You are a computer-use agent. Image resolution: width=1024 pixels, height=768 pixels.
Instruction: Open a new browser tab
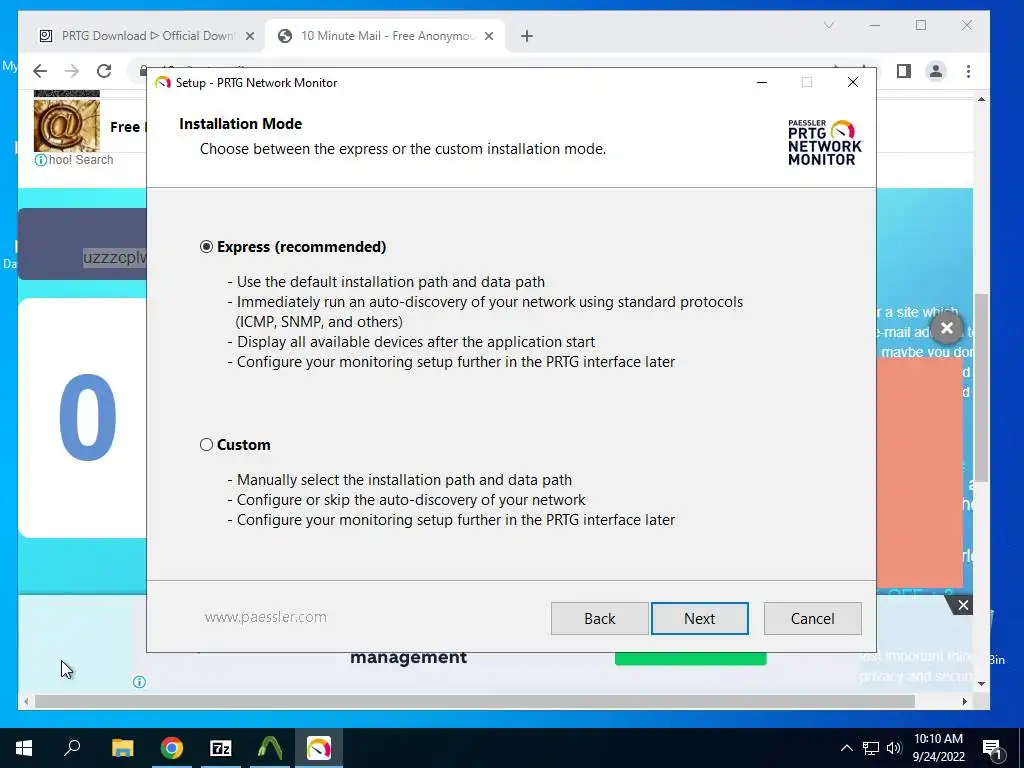point(527,36)
